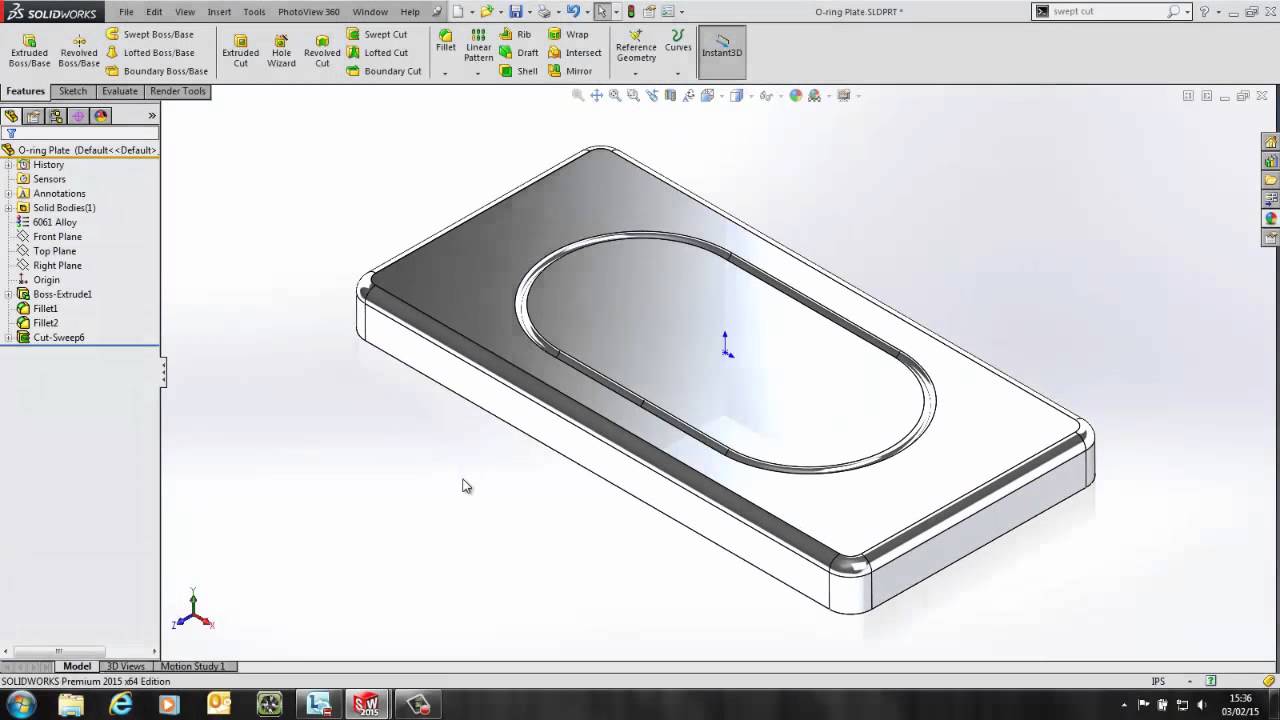Activate the Revolved Cut tool
Viewport: 1280px width, 720px height.
(322, 51)
